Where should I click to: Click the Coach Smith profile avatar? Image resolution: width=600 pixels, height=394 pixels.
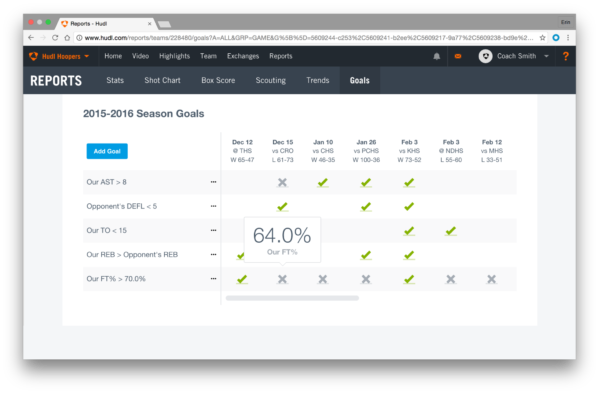[485, 56]
